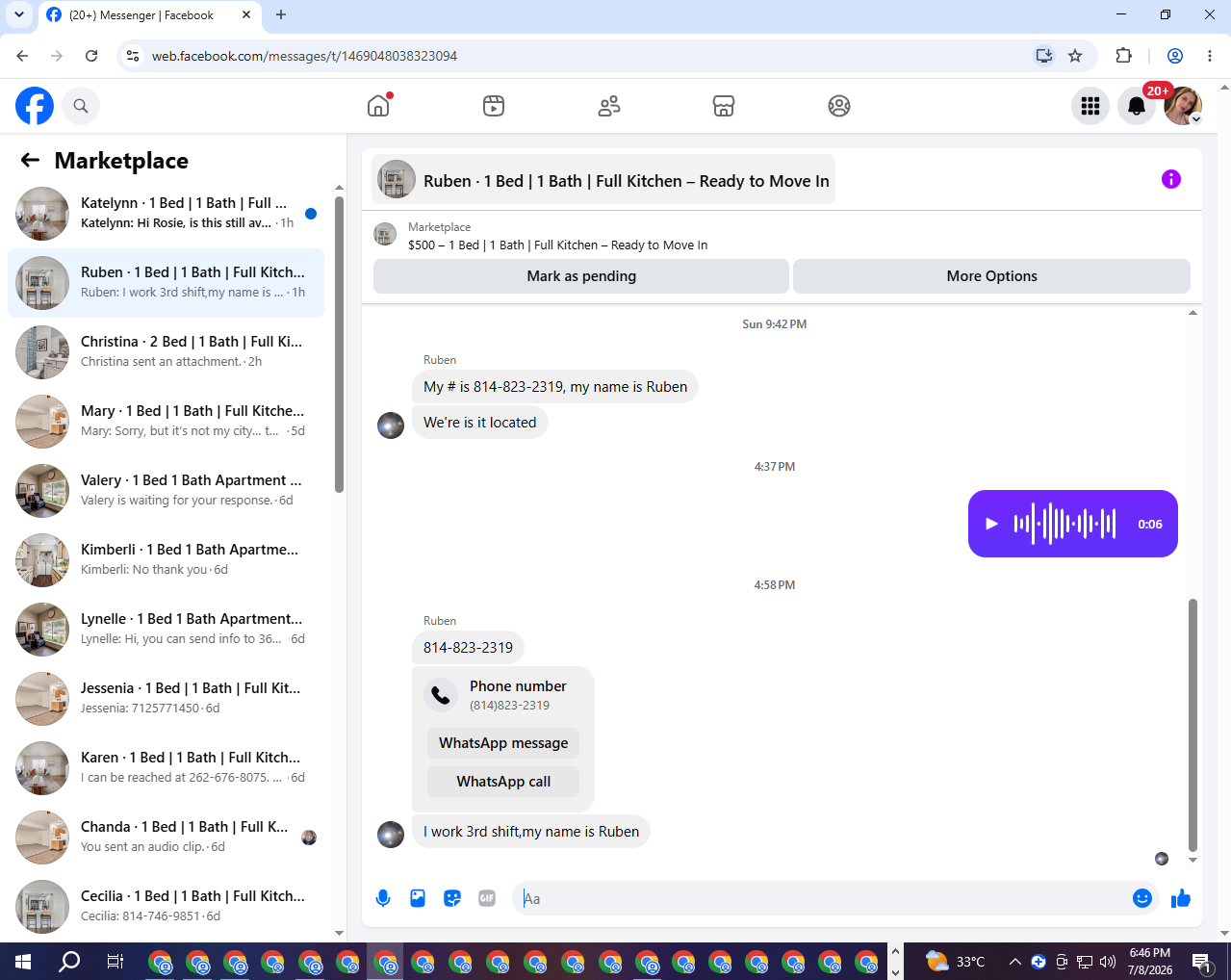Open Karen conversation

point(166,768)
